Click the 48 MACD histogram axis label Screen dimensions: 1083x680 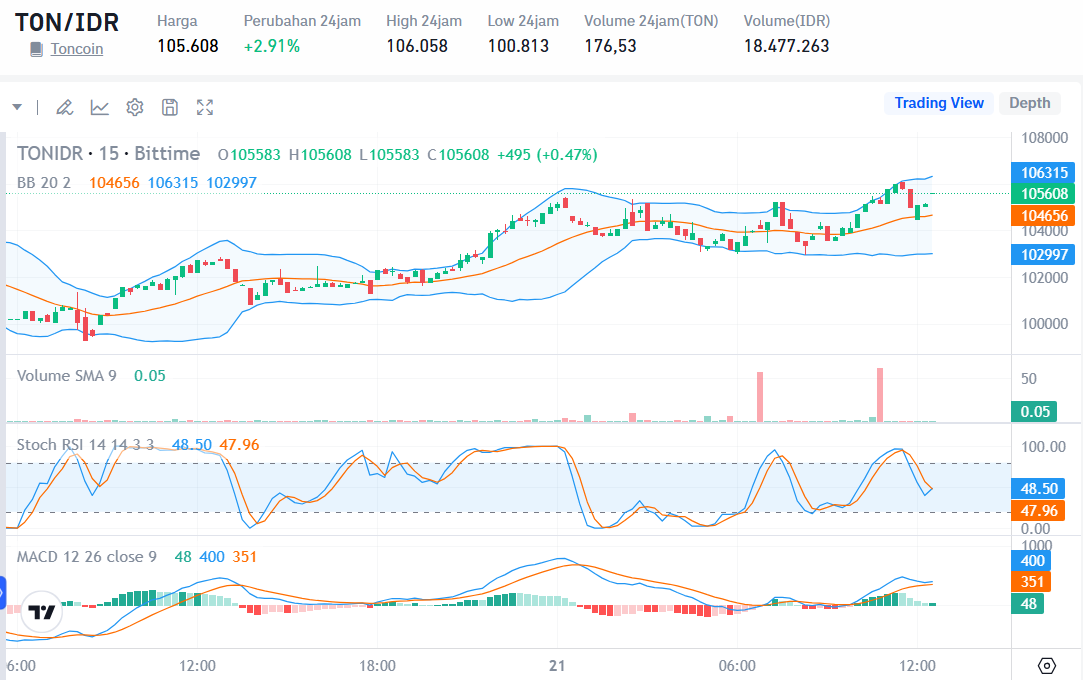pos(1028,603)
